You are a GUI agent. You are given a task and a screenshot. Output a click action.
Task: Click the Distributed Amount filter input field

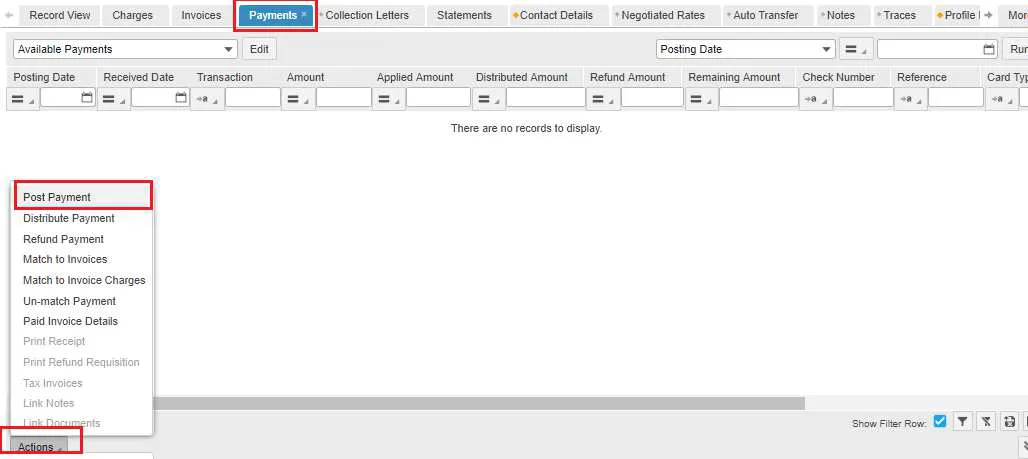545,98
